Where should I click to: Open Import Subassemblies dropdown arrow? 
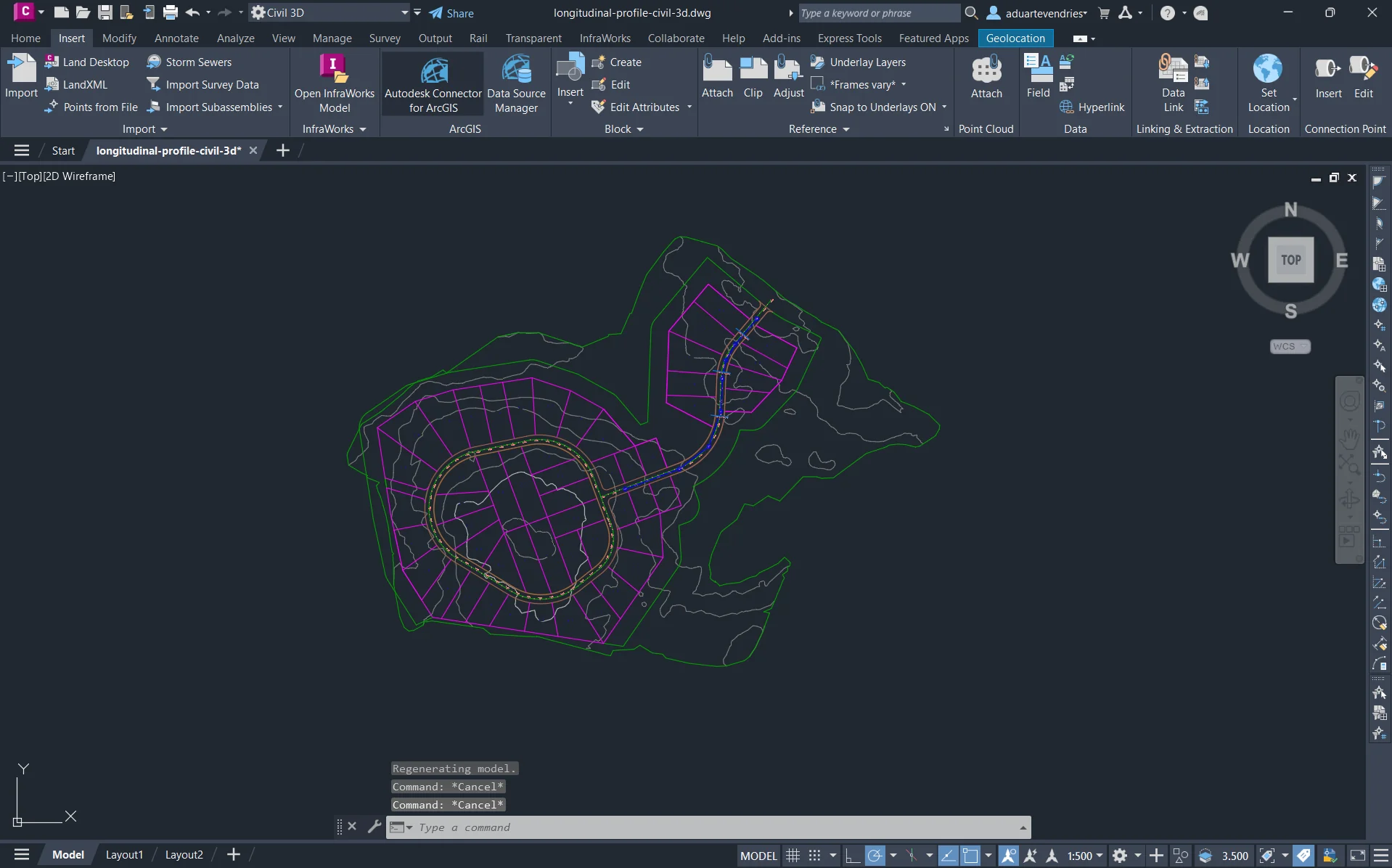click(x=280, y=107)
